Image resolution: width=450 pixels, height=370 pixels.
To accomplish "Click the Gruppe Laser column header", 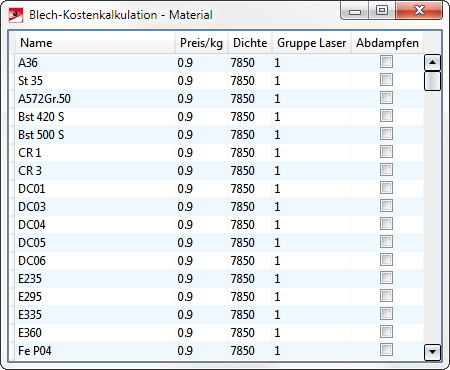I will tap(311, 43).
